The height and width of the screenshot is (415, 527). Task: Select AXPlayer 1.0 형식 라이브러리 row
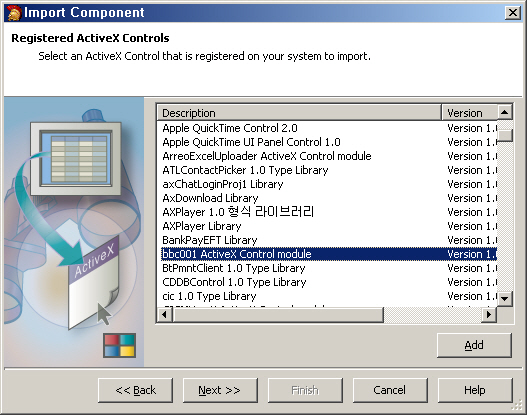pyautogui.click(x=329, y=212)
